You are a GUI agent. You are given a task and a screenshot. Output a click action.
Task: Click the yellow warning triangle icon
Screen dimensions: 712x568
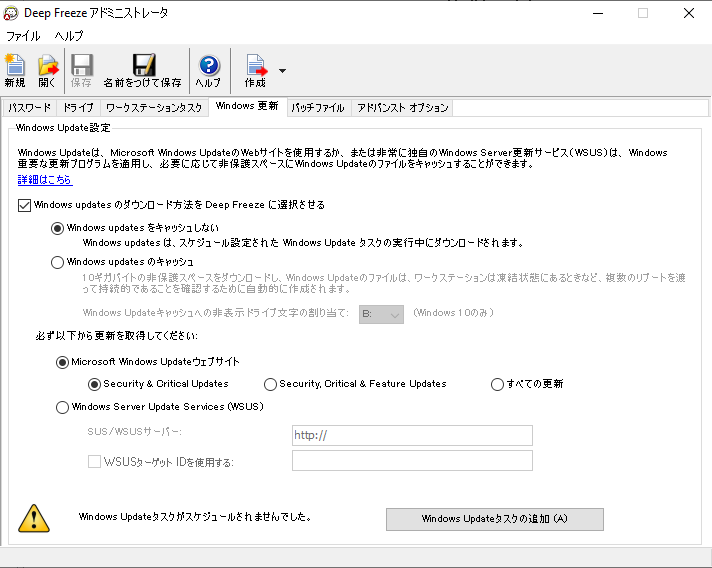tap(34, 518)
